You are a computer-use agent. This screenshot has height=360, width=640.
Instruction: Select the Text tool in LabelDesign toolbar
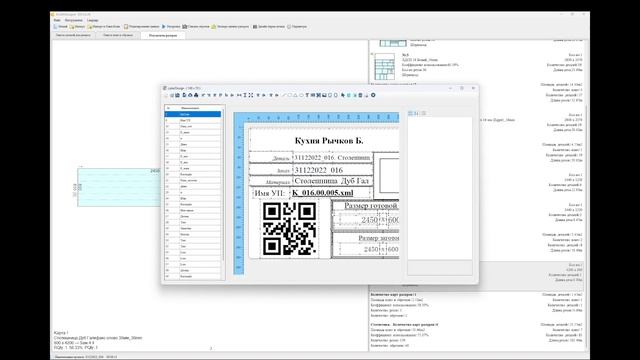point(307,95)
